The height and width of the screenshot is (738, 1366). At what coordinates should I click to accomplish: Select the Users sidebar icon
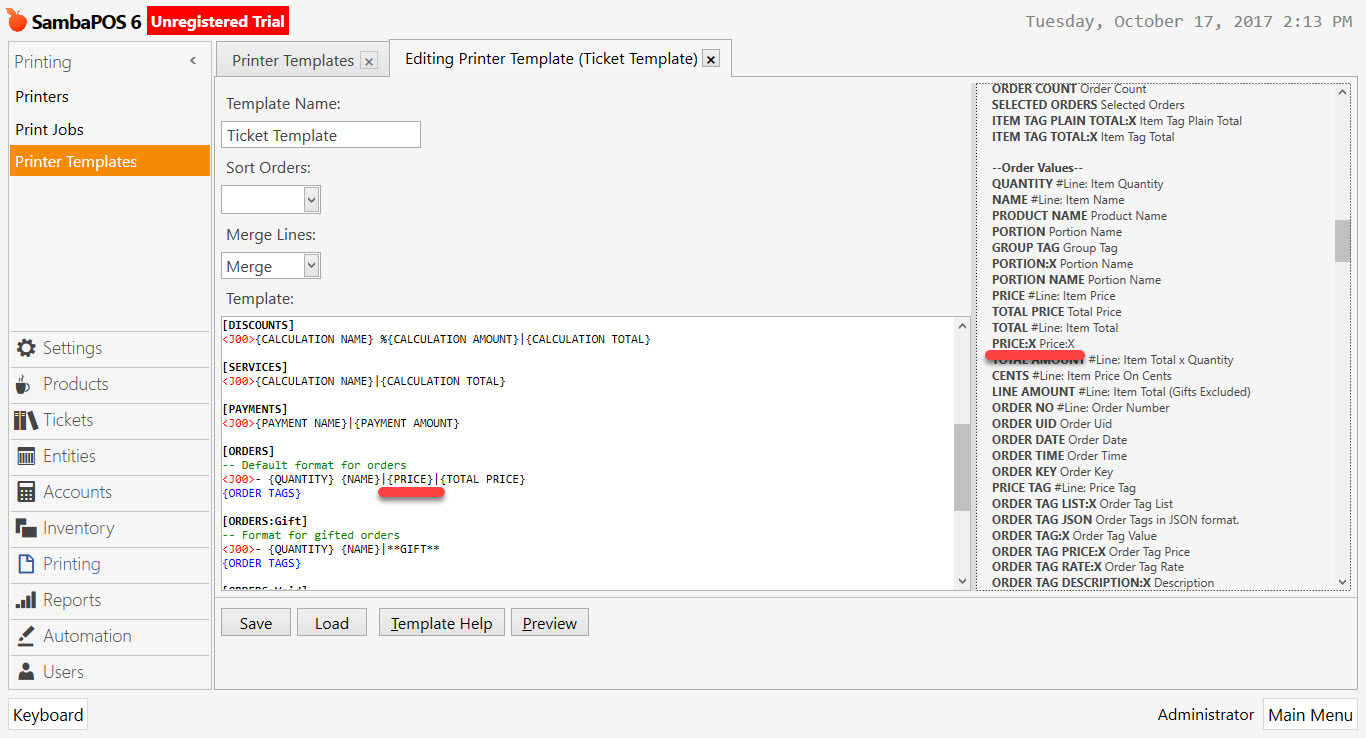click(27, 672)
